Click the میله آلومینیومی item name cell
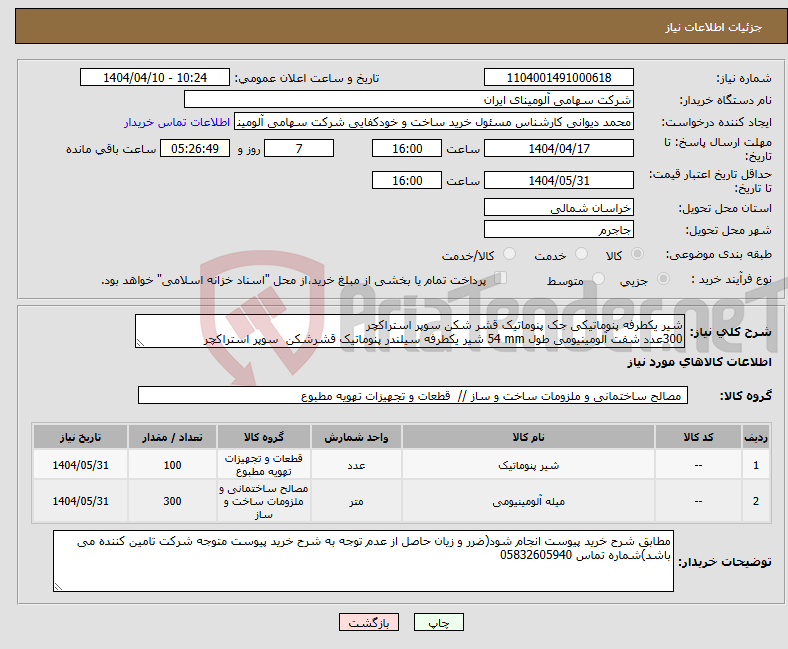This screenshot has height=649, width=788. click(528, 501)
